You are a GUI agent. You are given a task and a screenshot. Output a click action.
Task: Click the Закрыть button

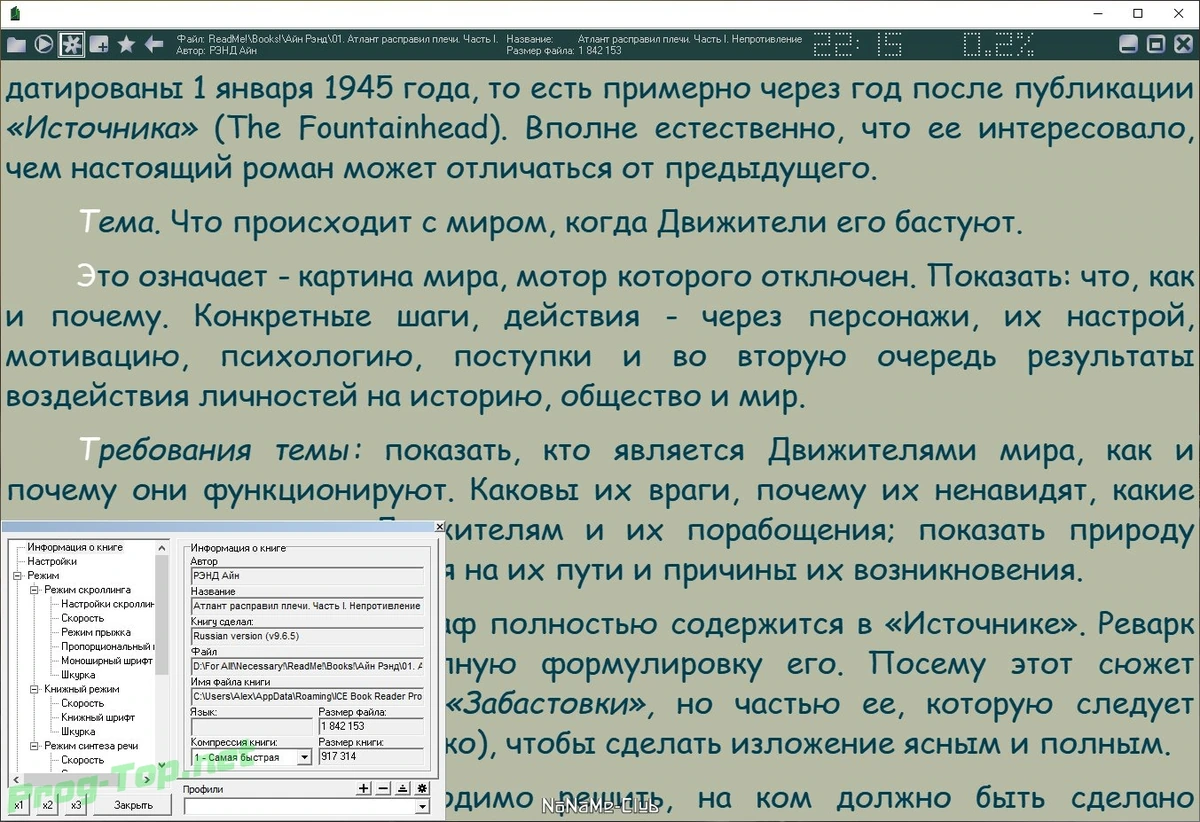(x=133, y=805)
